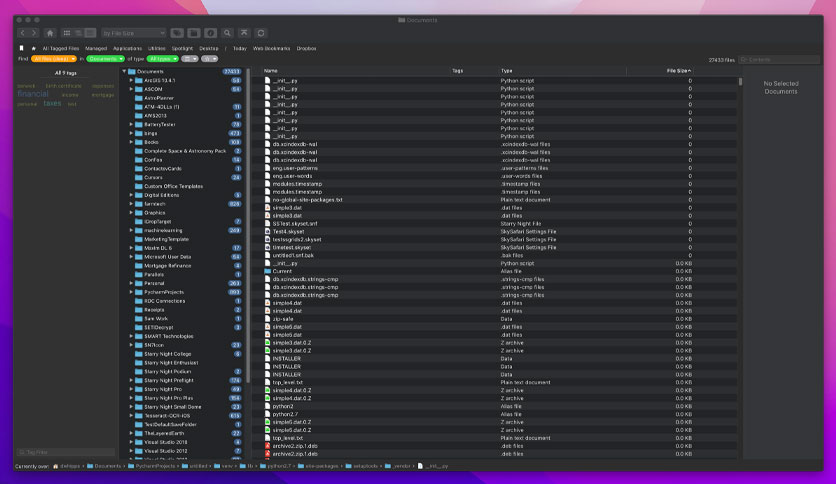Click the Test4.skyset file icon
This screenshot has width=836, height=484.
(268, 231)
